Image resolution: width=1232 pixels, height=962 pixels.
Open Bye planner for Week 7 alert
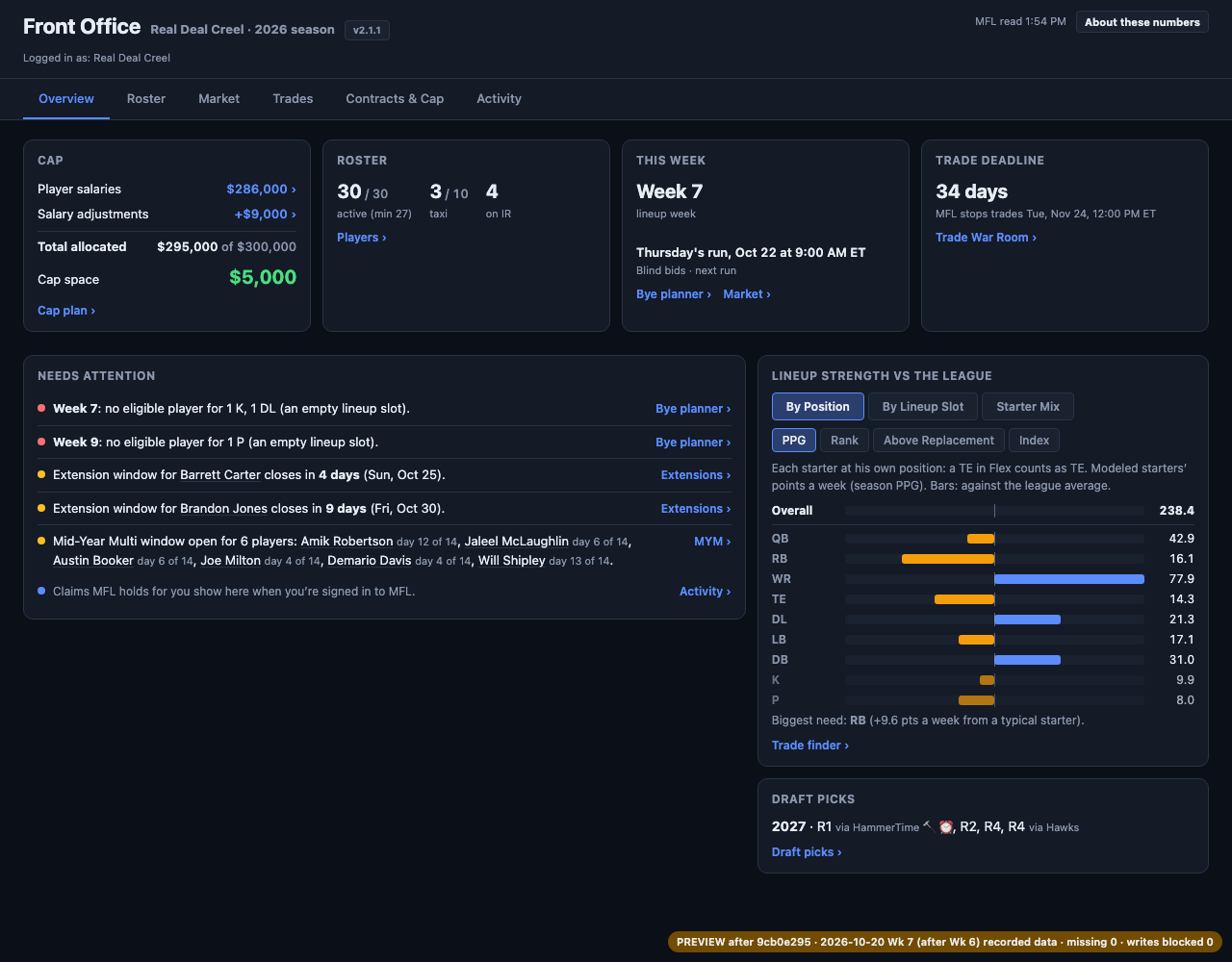pos(693,409)
